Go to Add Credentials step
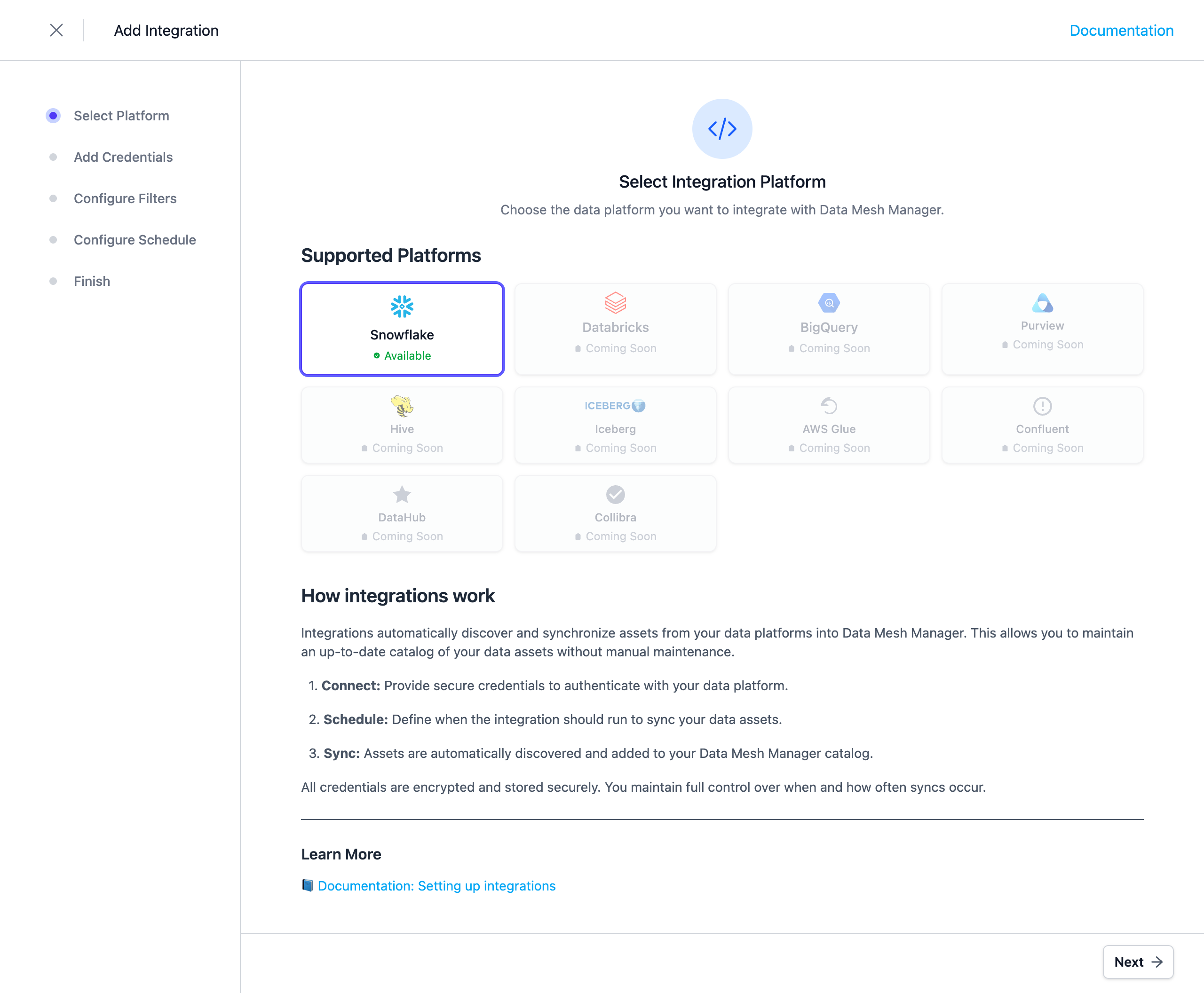This screenshot has width=1204, height=993. [x=123, y=157]
